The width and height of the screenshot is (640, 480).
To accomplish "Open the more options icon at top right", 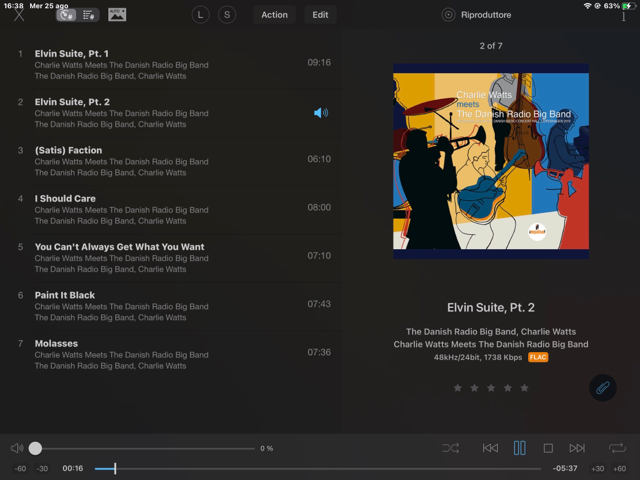I will click(623, 16).
